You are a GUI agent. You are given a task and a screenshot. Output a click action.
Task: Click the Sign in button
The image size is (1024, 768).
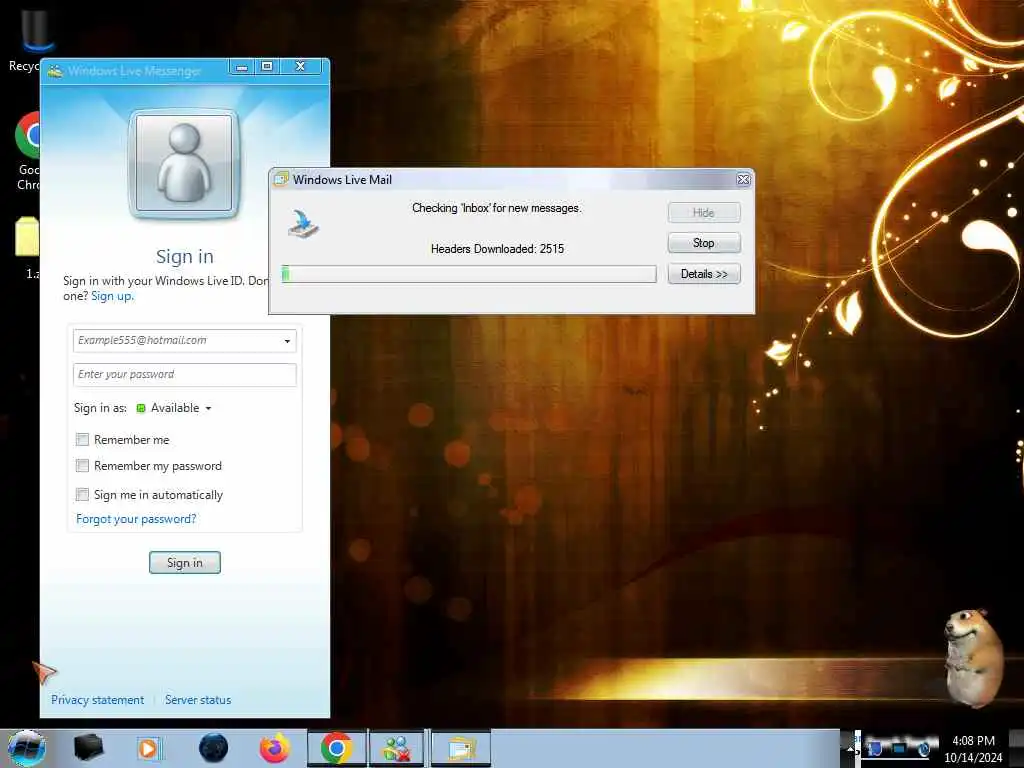185,562
